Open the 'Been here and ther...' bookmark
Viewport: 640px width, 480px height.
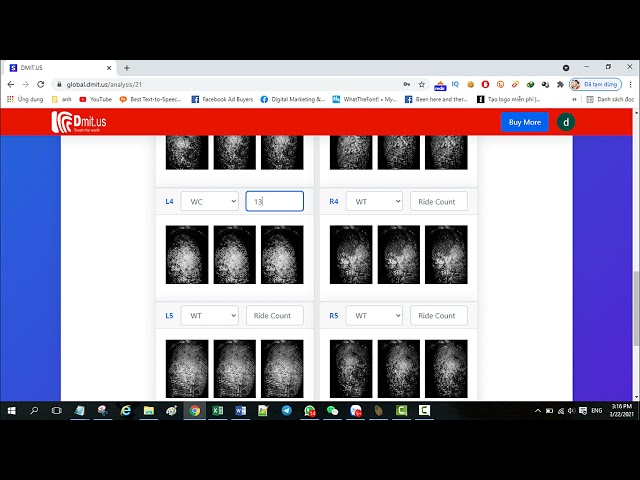(x=436, y=99)
